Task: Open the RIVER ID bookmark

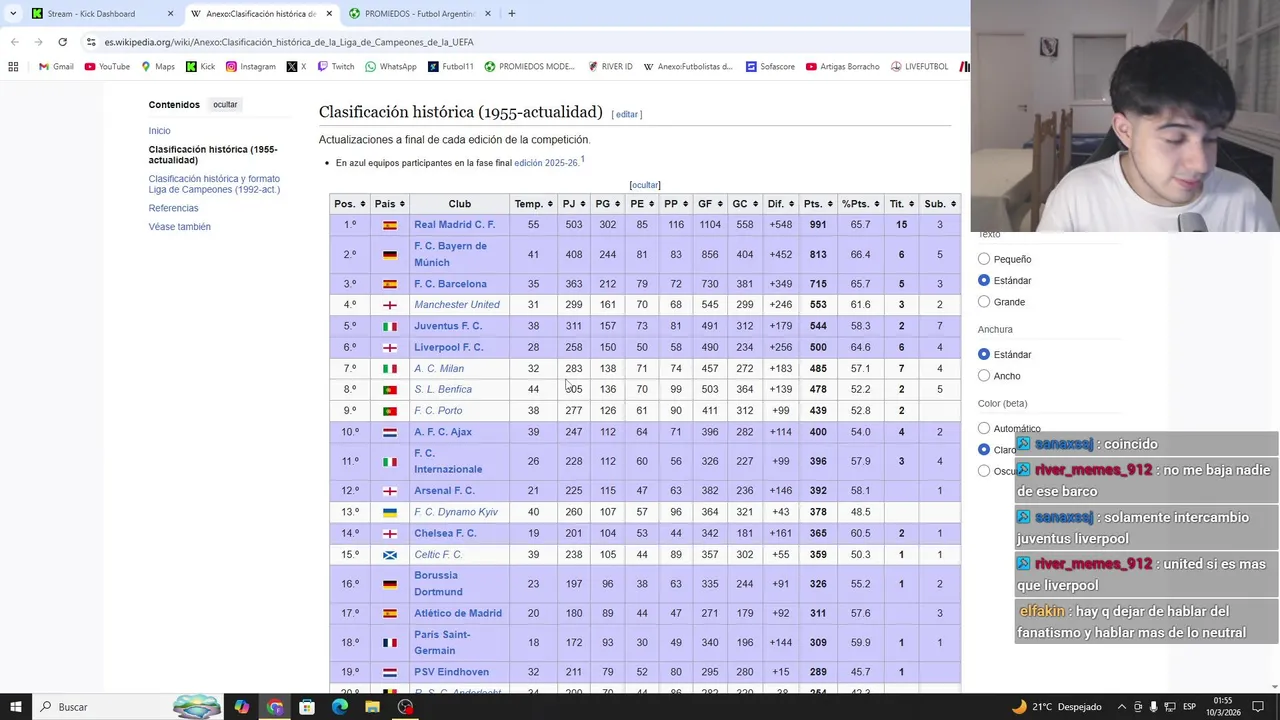Action: pos(609,67)
